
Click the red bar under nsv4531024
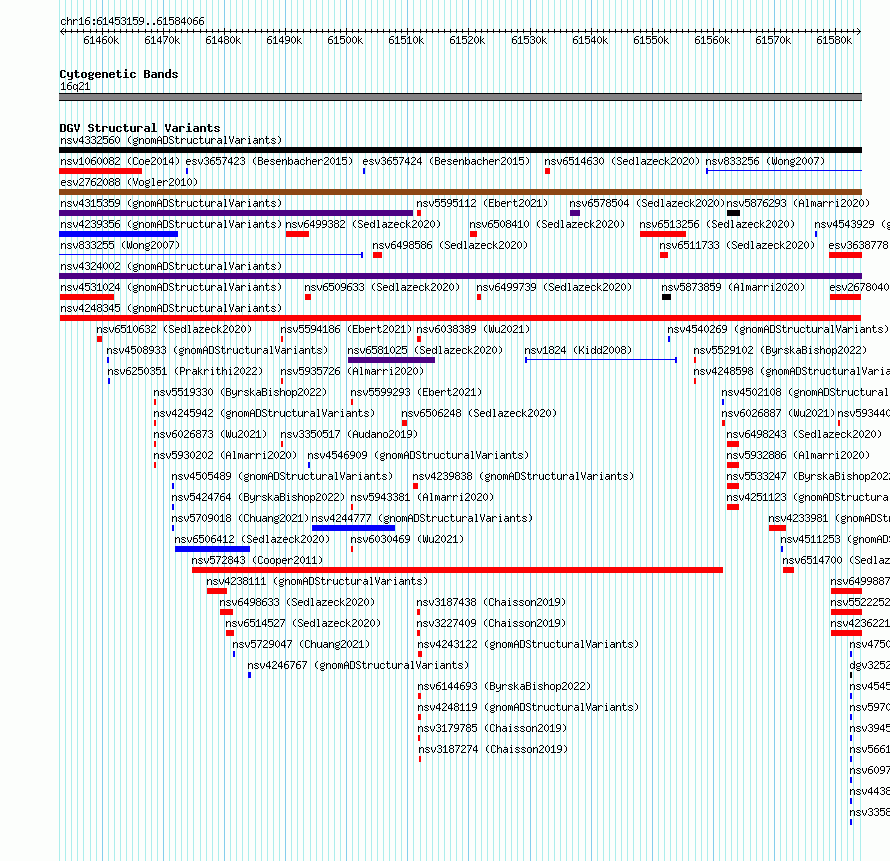87,297
